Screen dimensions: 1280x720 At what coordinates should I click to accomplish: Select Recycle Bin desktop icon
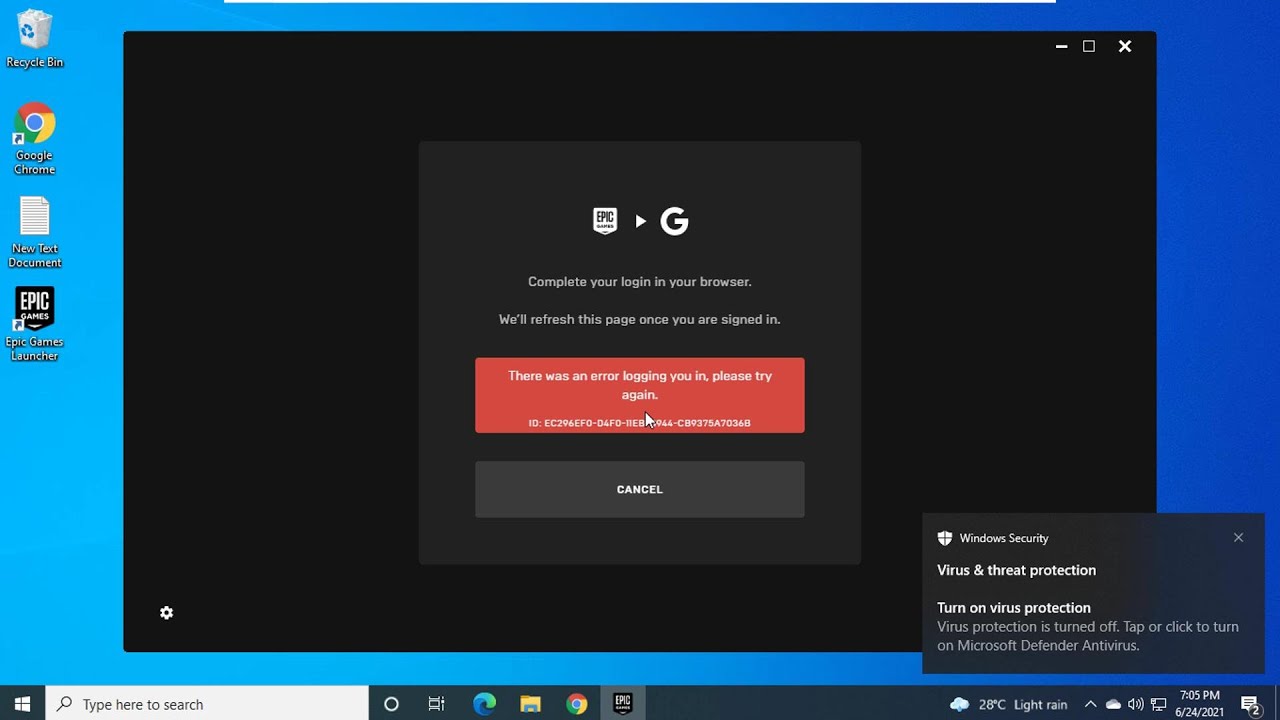click(35, 40)
